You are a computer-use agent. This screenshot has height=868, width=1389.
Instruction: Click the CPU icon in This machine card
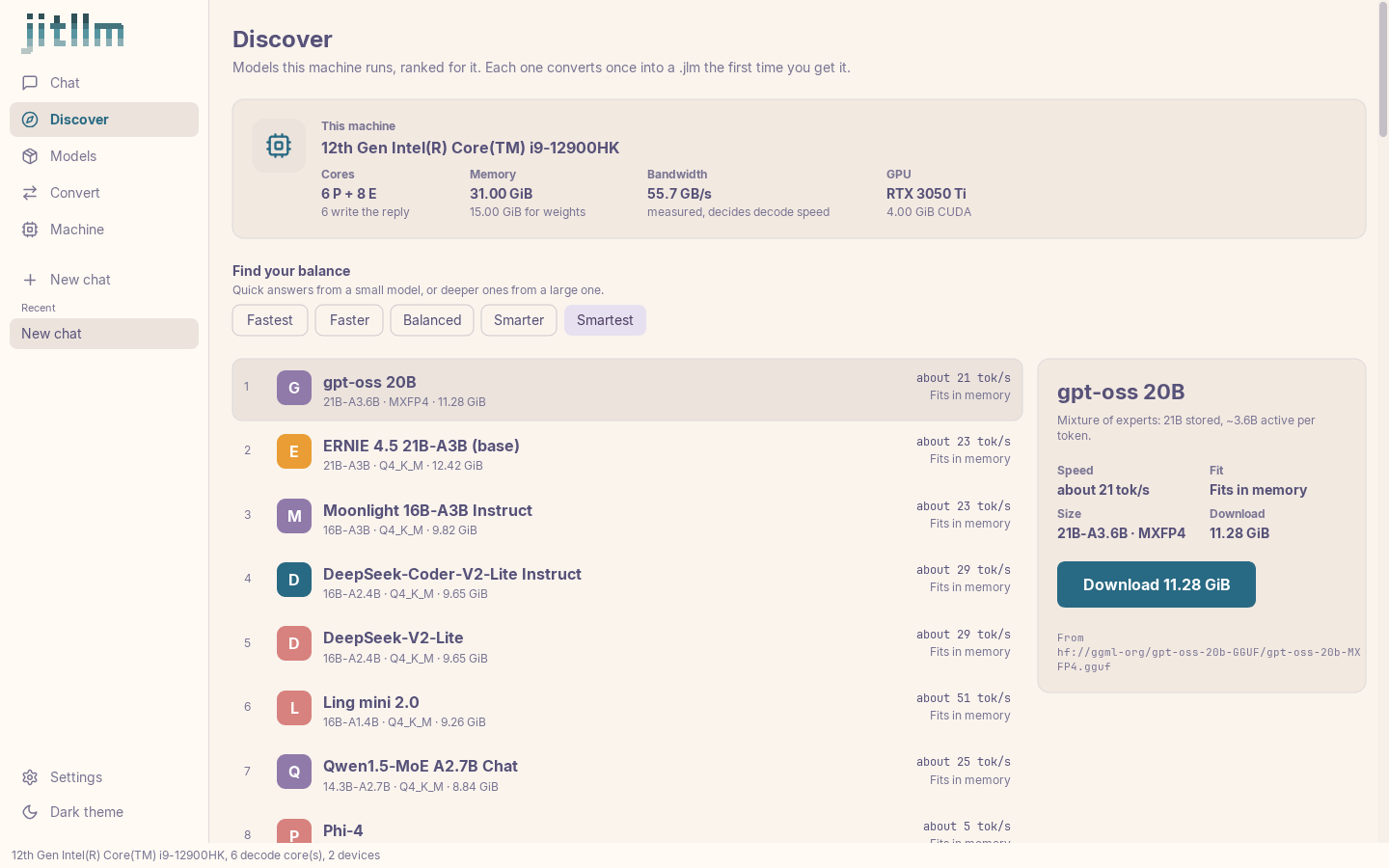[279, 146]
